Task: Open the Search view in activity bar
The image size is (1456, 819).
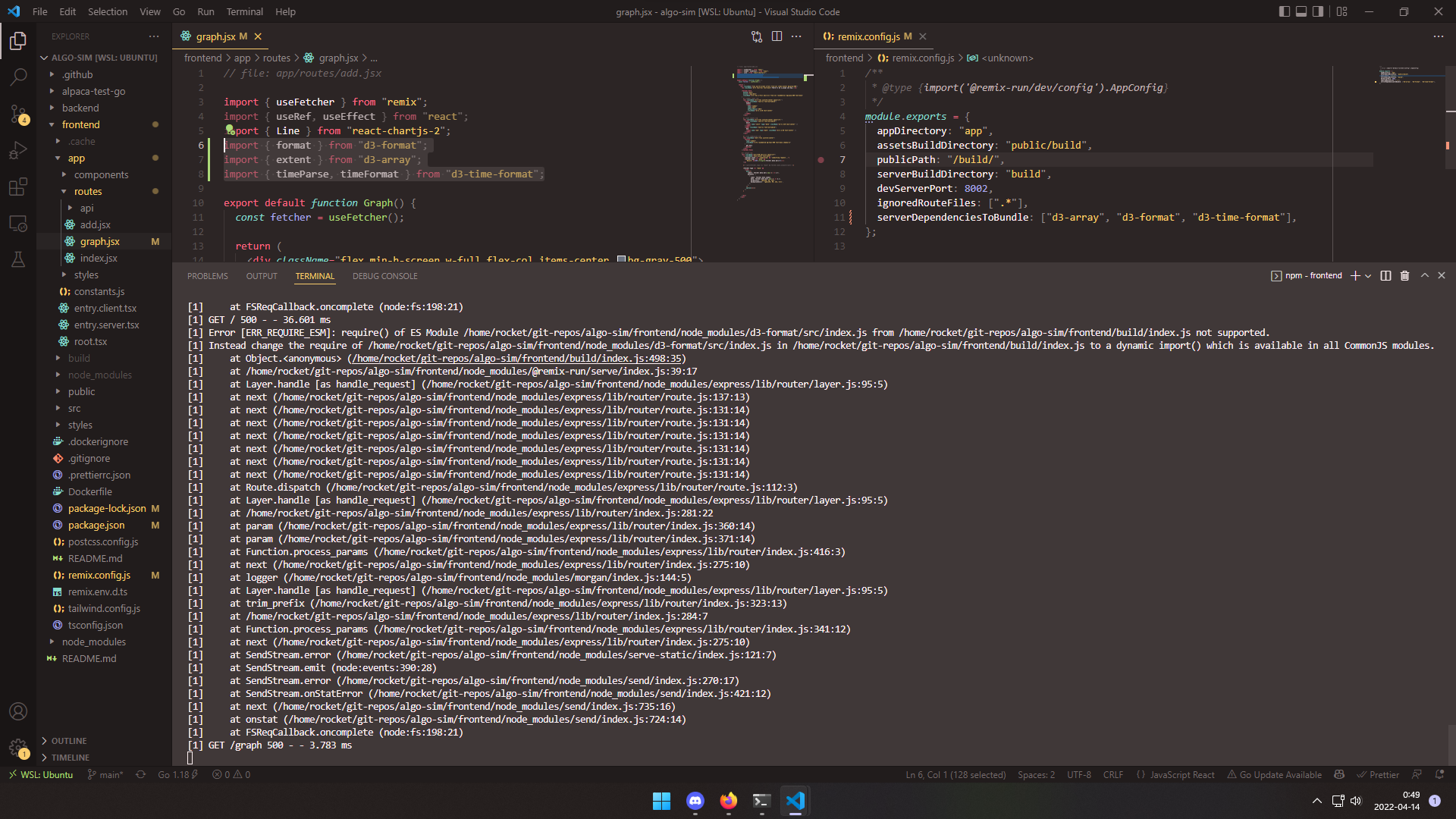Action: 18,77
